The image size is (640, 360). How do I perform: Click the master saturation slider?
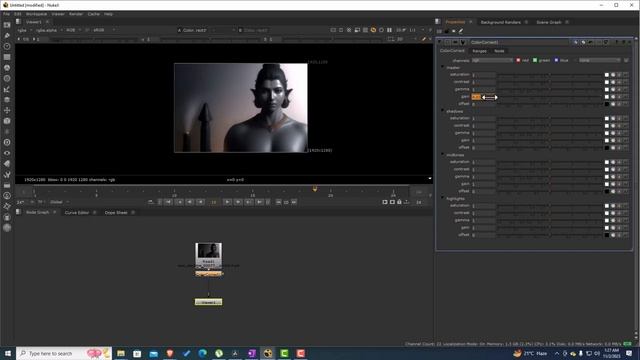[x=549, y=75]
